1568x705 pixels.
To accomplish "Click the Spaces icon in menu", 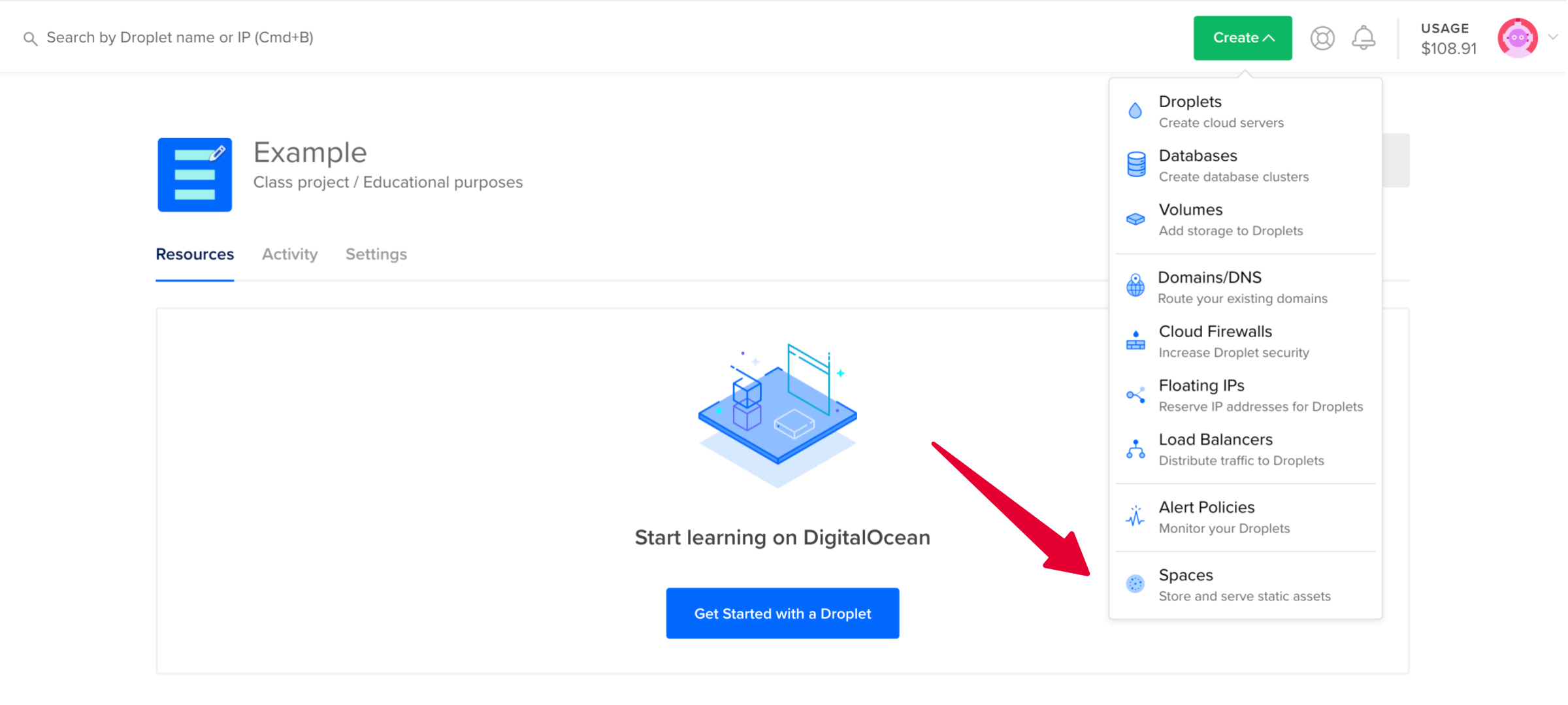I will pos(1135,584).
